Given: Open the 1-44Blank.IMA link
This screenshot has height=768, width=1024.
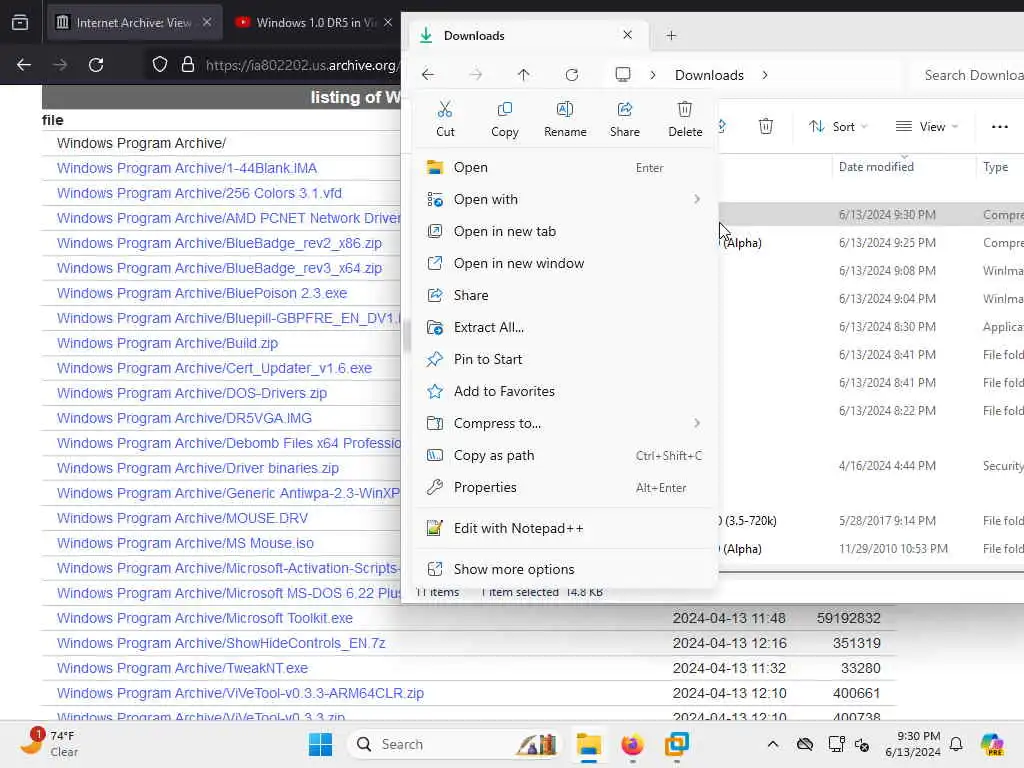Looking at the screenshot, I should pos(187,168).
